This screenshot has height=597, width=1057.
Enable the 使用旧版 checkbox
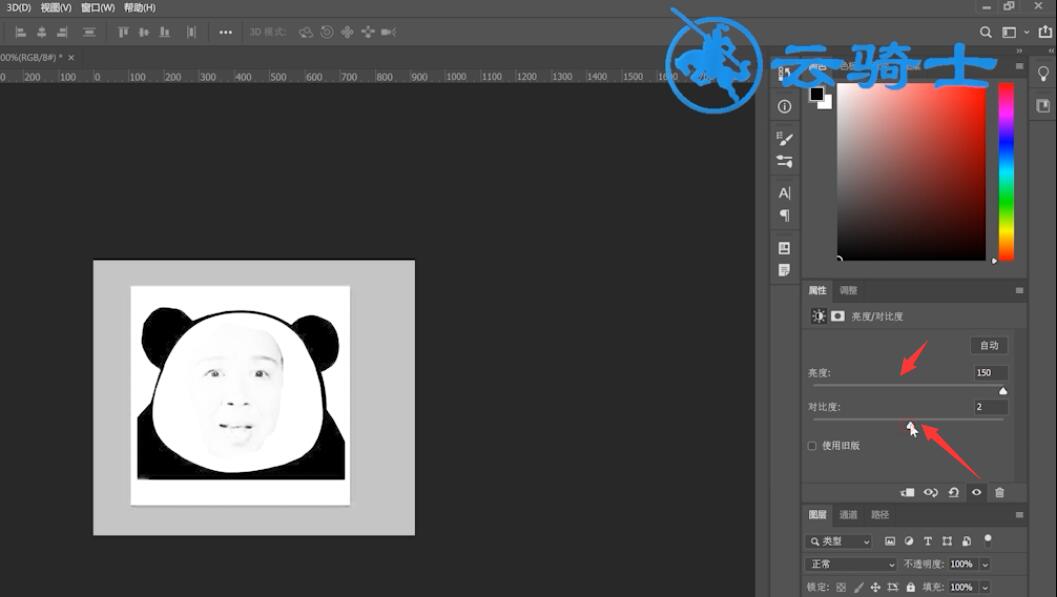point(812,446)
